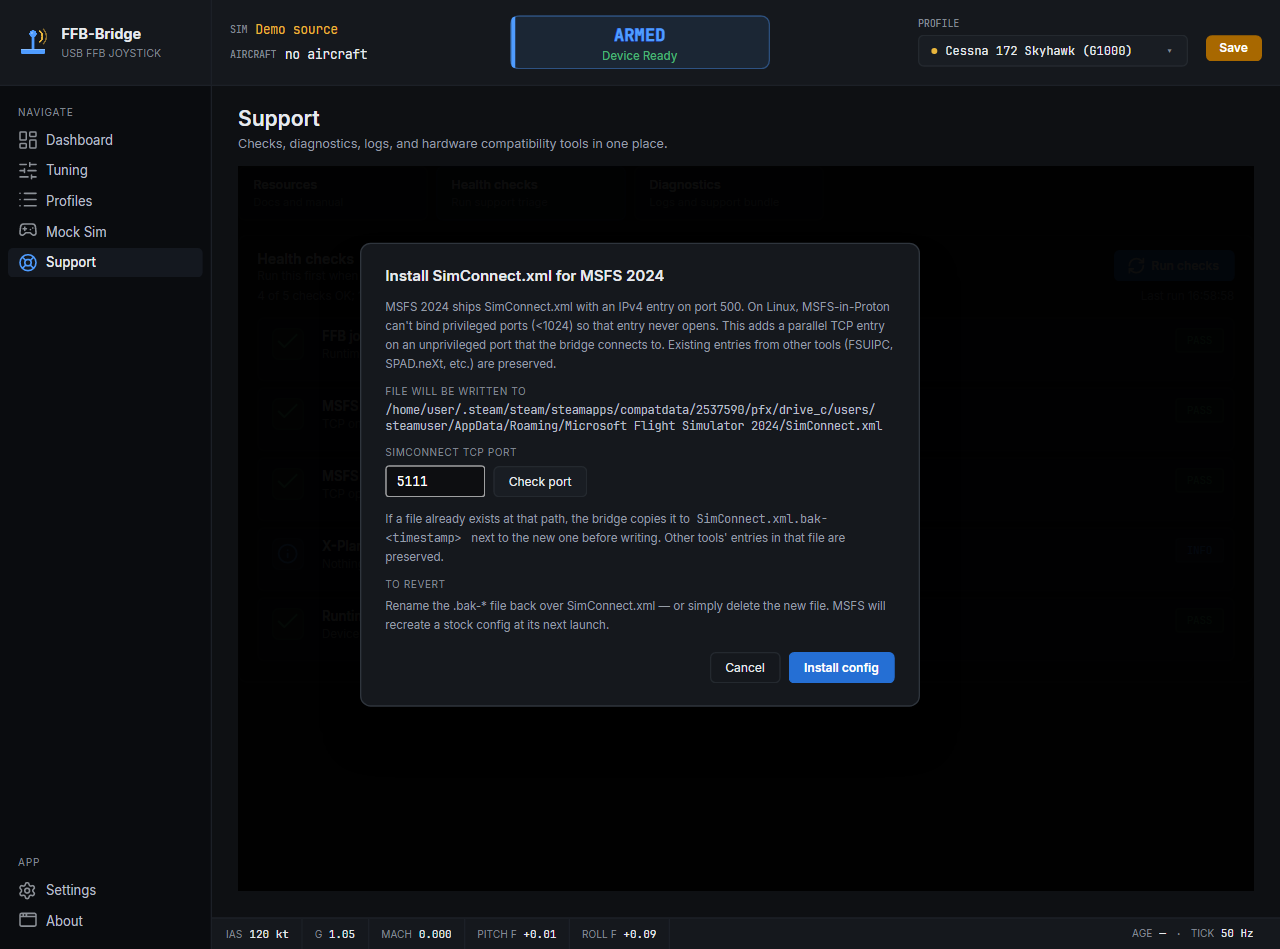Viewport: 1280px width, 949px height.
Task: Check the port availability
Action: point(540,481)
